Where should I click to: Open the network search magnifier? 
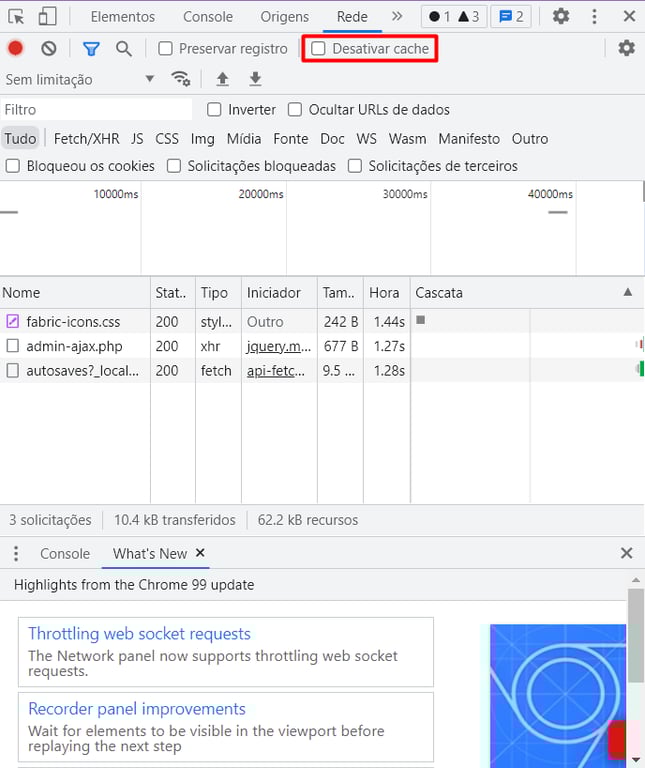(123, 48)
